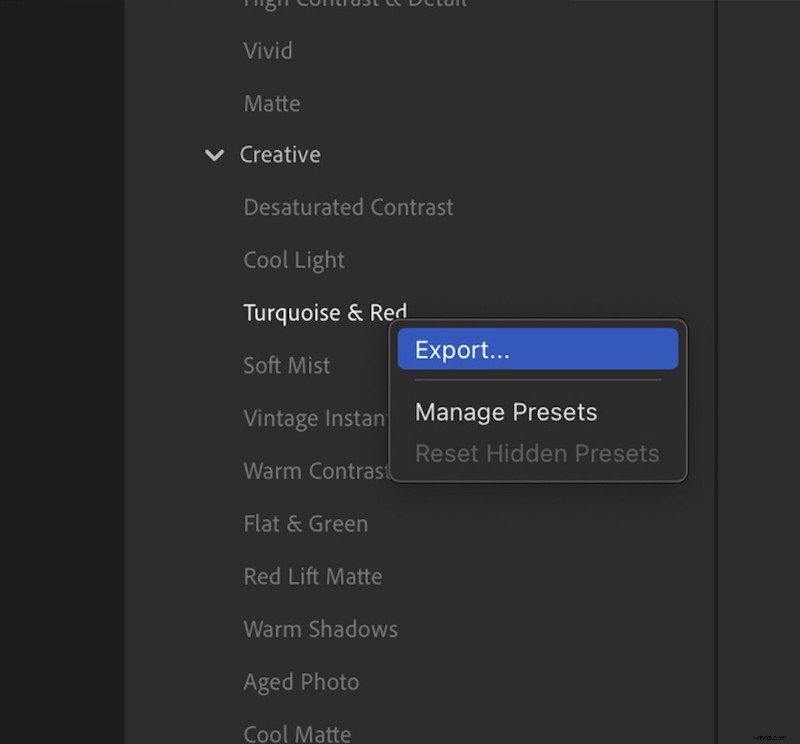Choose the Warm Shadows preset
Image resolution: width=800 pixels, height=744 pixels.
pyautogui.click(x=320, y=629)
